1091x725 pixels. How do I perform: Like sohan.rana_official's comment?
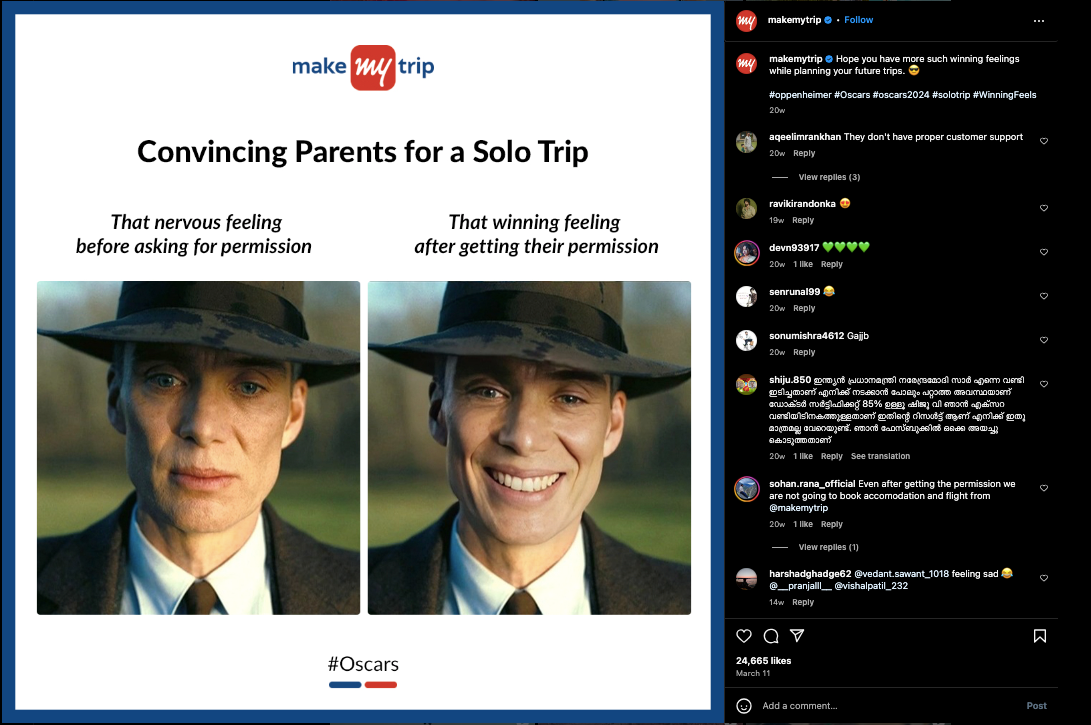(x=1044, y=488)
